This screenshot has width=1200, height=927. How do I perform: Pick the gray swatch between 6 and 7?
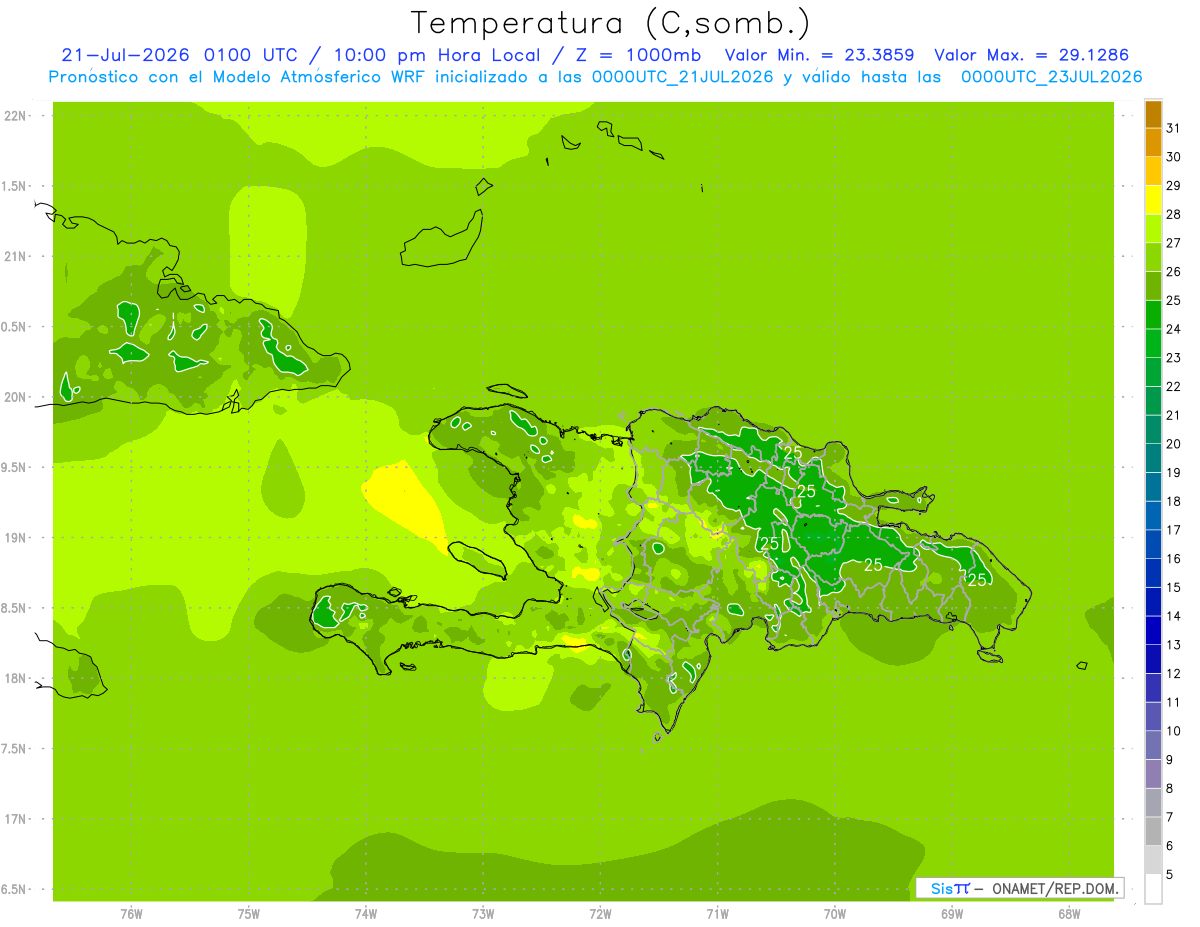point(1153,831)
